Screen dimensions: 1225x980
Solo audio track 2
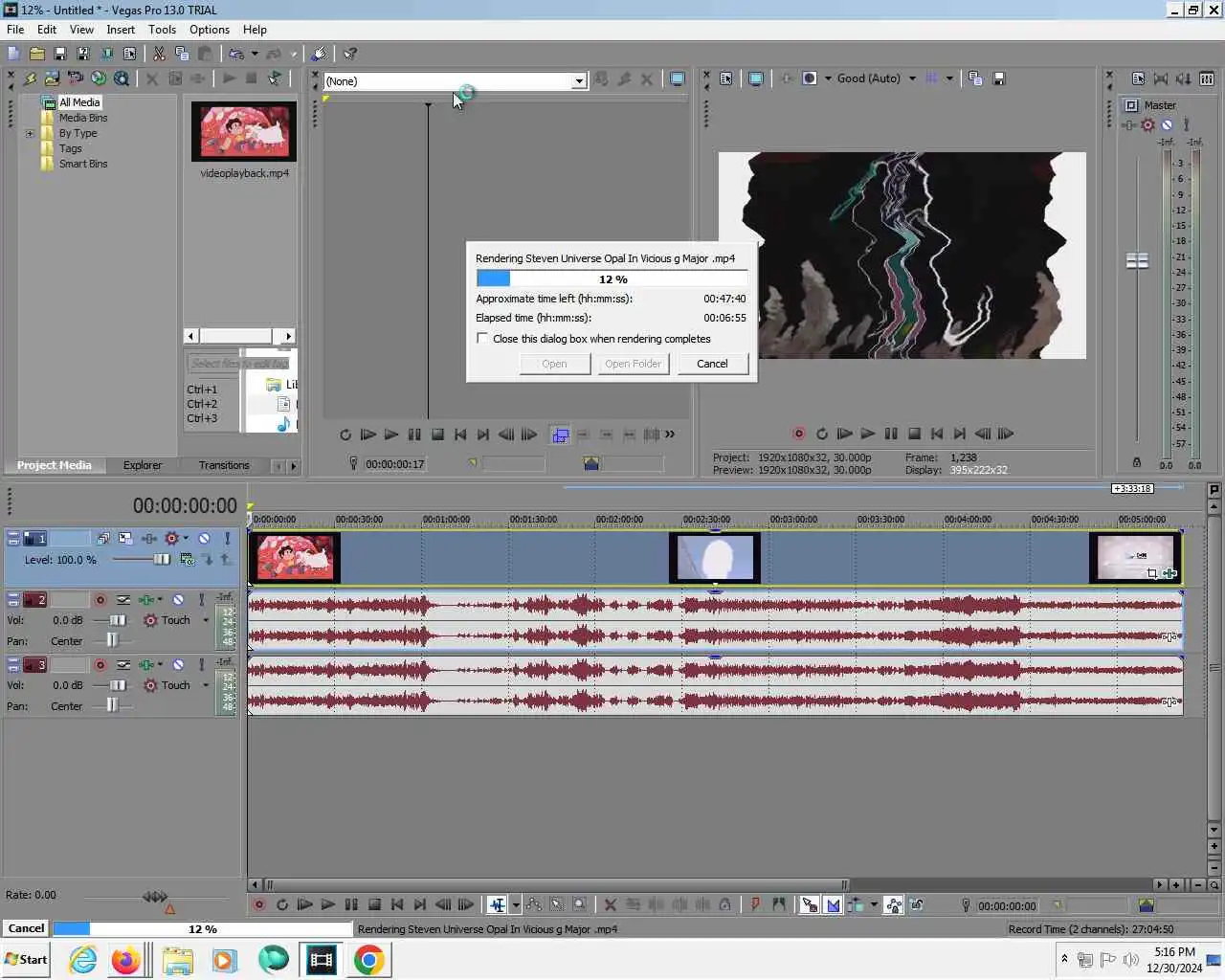coord(201,600)
